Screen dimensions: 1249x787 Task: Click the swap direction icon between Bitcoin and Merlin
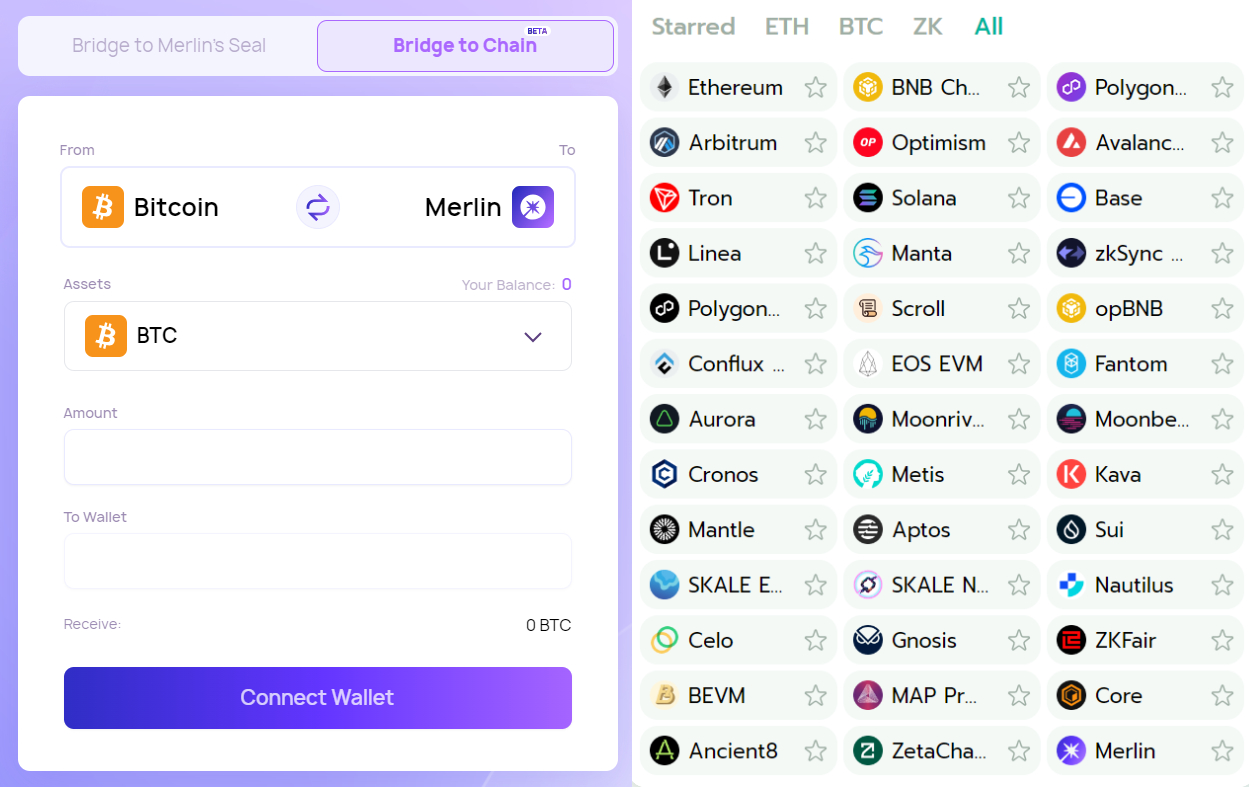tap(318, 207)
